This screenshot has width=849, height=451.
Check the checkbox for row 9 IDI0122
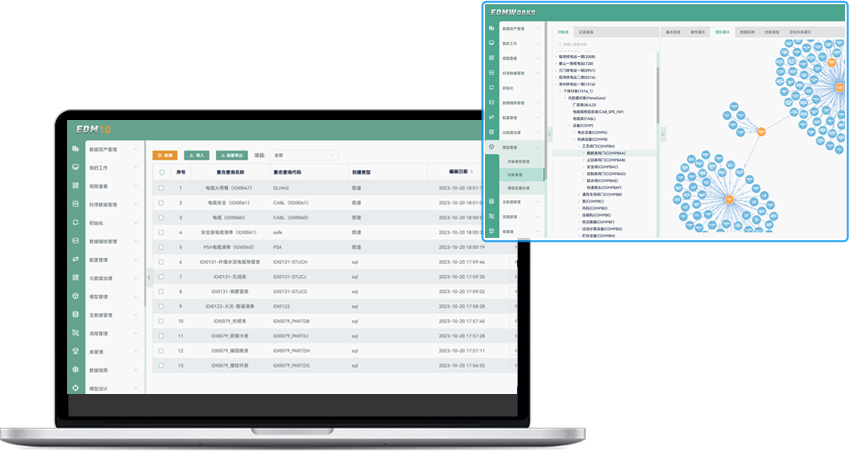[x=161, y=306]
